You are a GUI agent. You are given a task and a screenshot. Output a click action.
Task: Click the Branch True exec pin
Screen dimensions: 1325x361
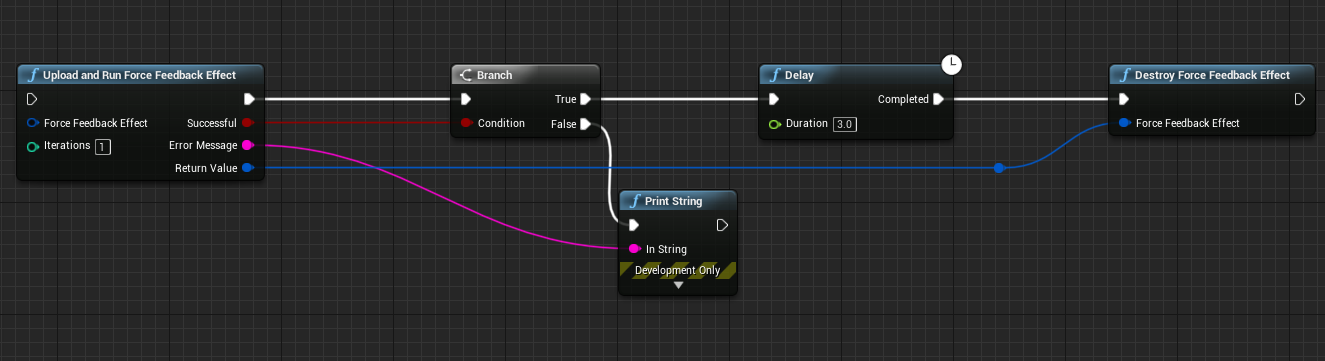[x=585, y=99]
